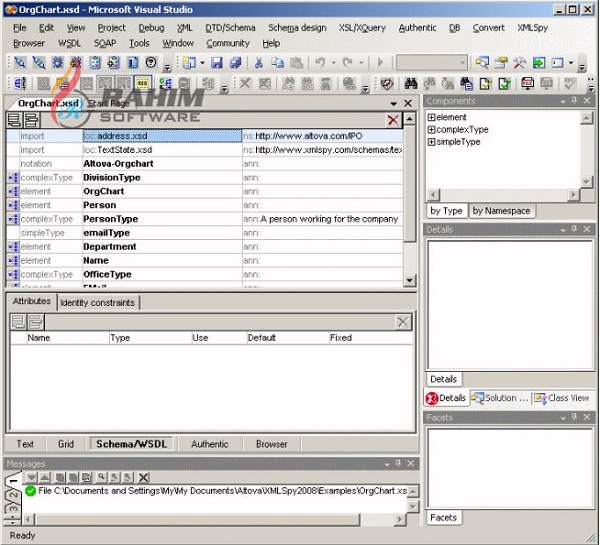Click the green checkmark message icon
This screenshot has width=600, height=545.
pos(31,491)
